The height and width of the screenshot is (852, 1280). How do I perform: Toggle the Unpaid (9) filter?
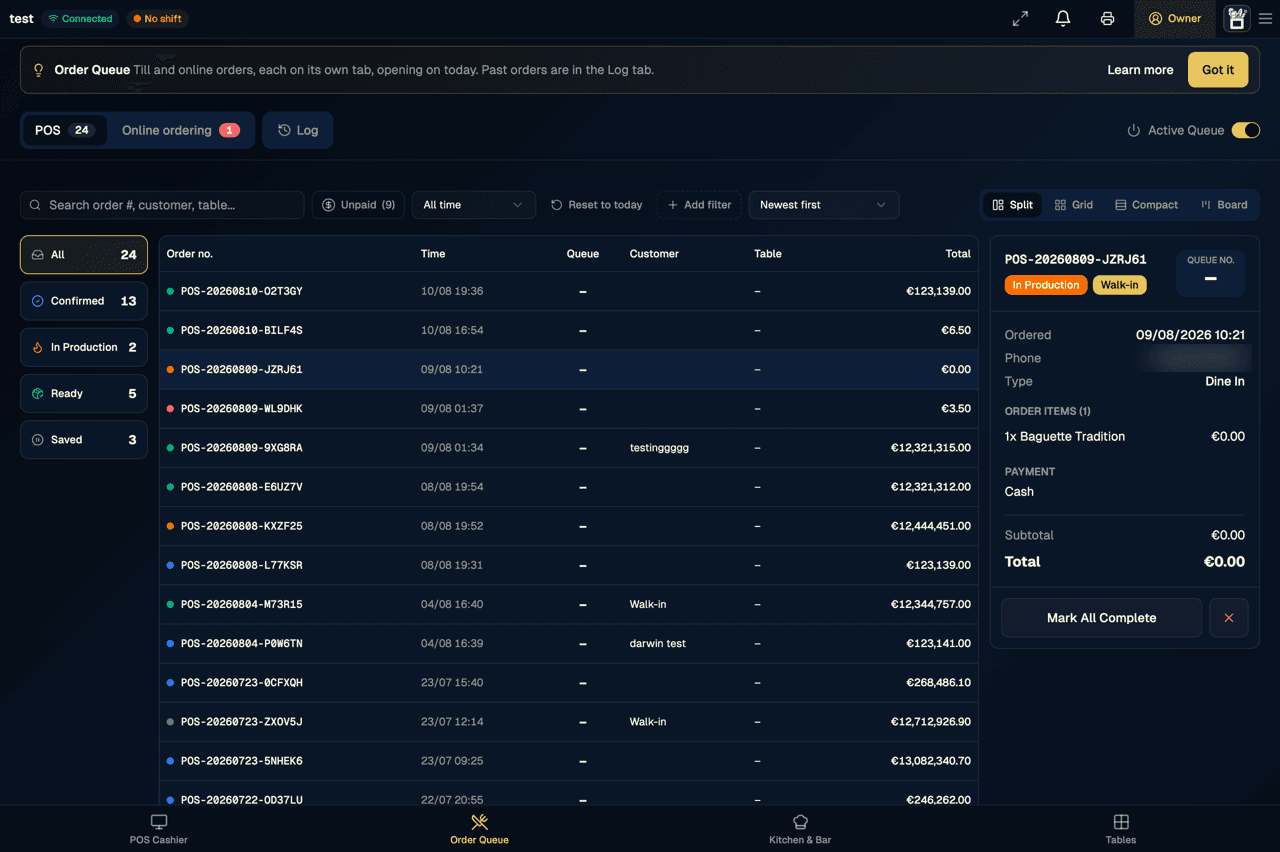coord(358,205)
